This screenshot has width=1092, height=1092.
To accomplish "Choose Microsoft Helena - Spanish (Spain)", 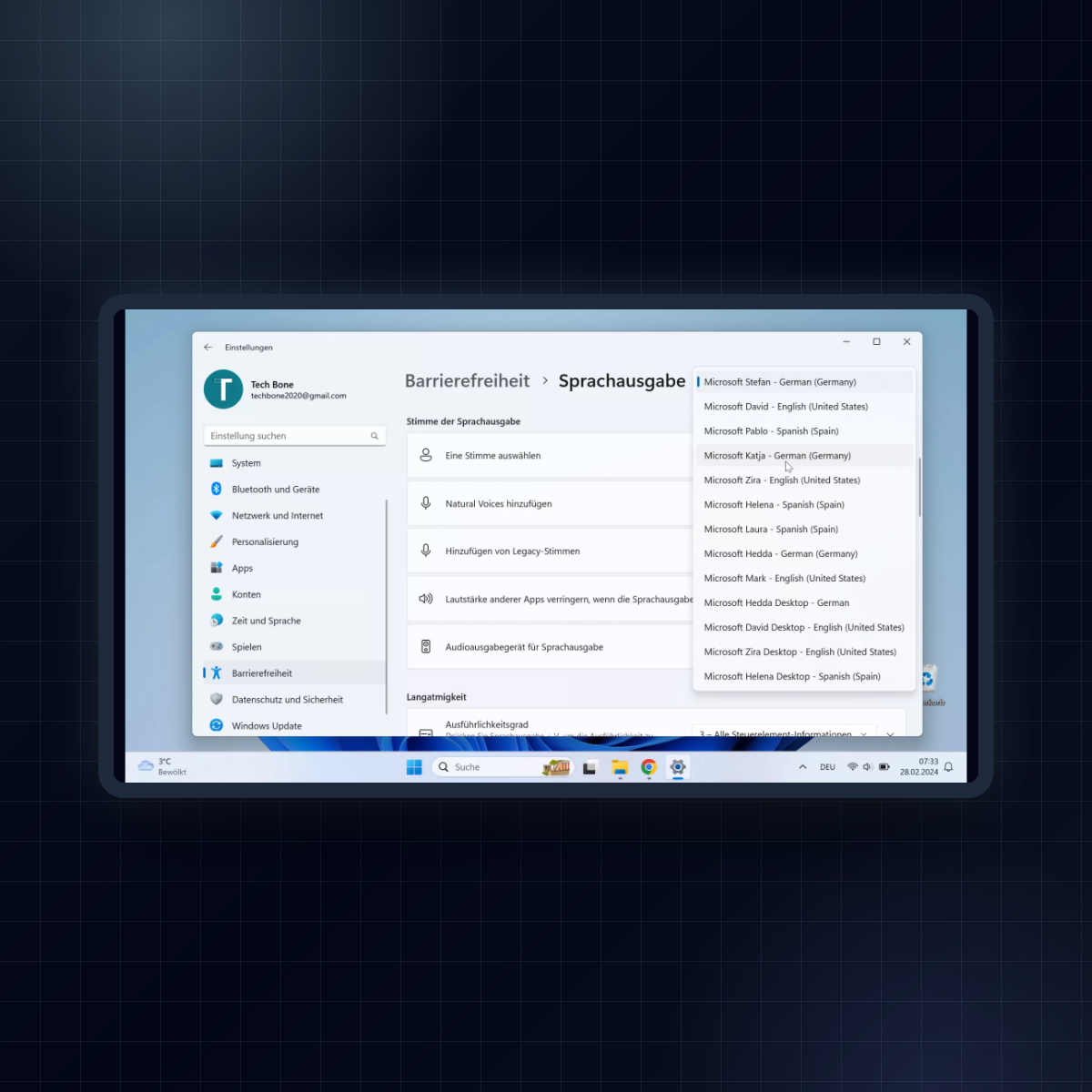I will 804,505.
